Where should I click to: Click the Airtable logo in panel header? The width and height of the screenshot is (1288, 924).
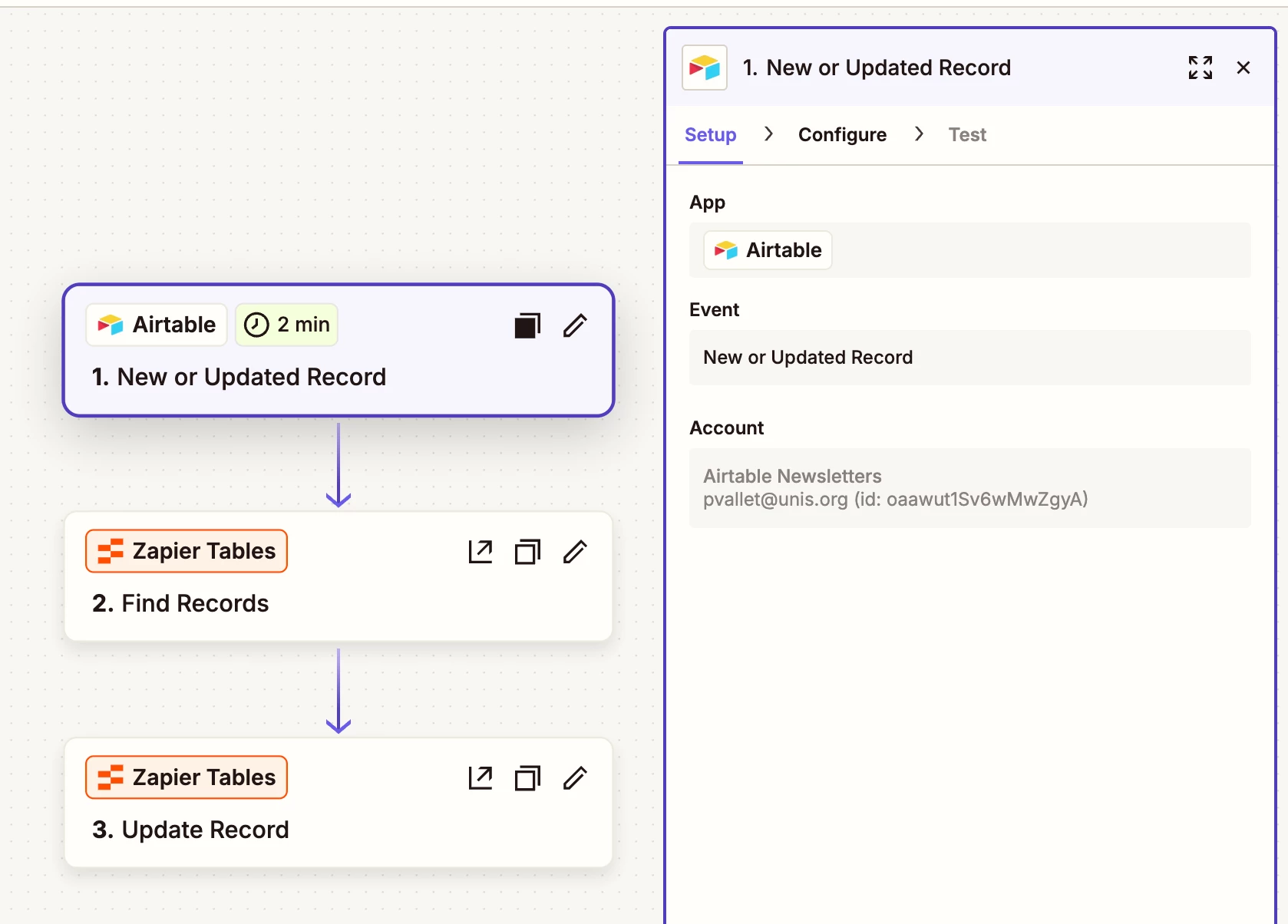[x=705, y=68]
